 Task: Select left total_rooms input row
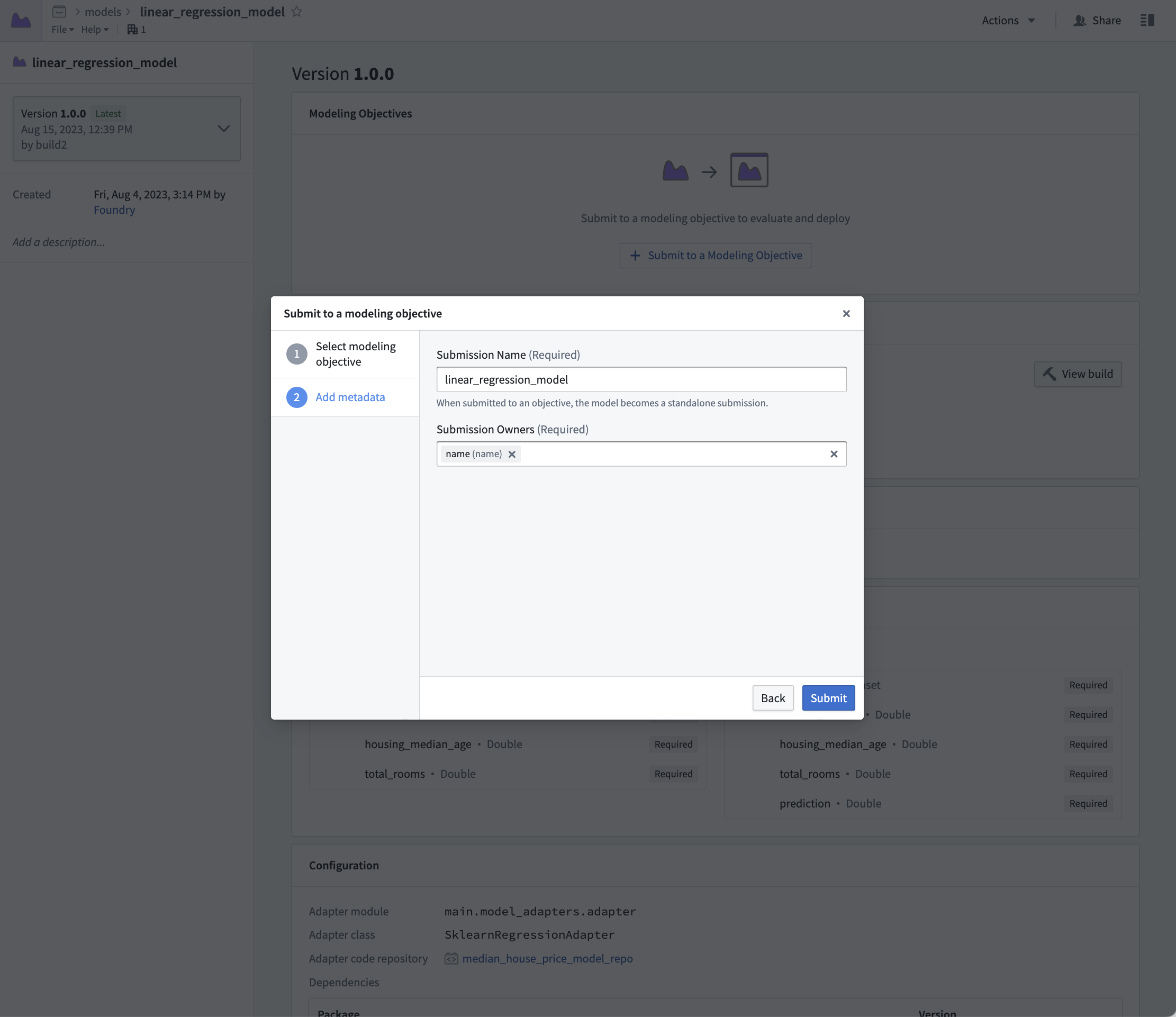coord(508,774)
